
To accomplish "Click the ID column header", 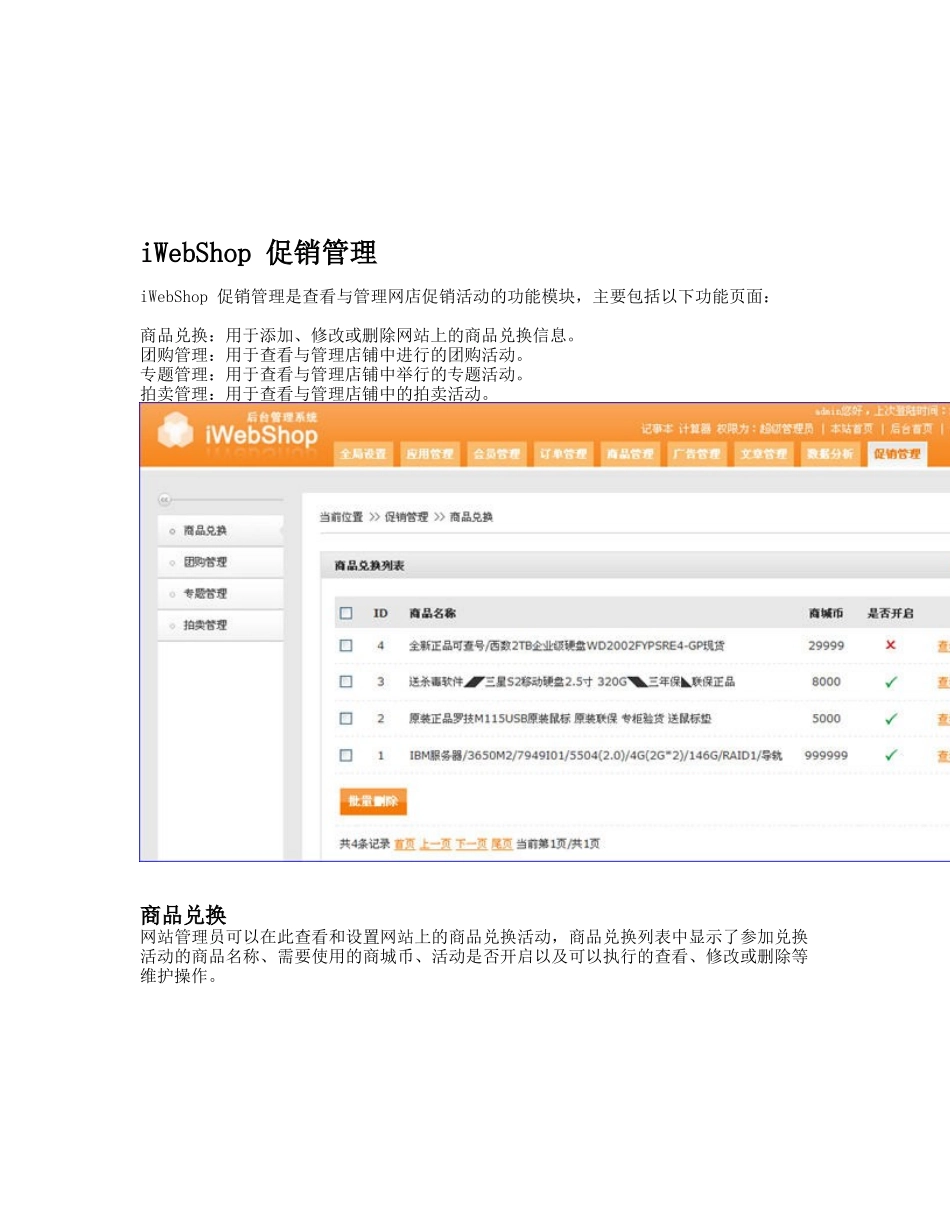I will (381, 613).
